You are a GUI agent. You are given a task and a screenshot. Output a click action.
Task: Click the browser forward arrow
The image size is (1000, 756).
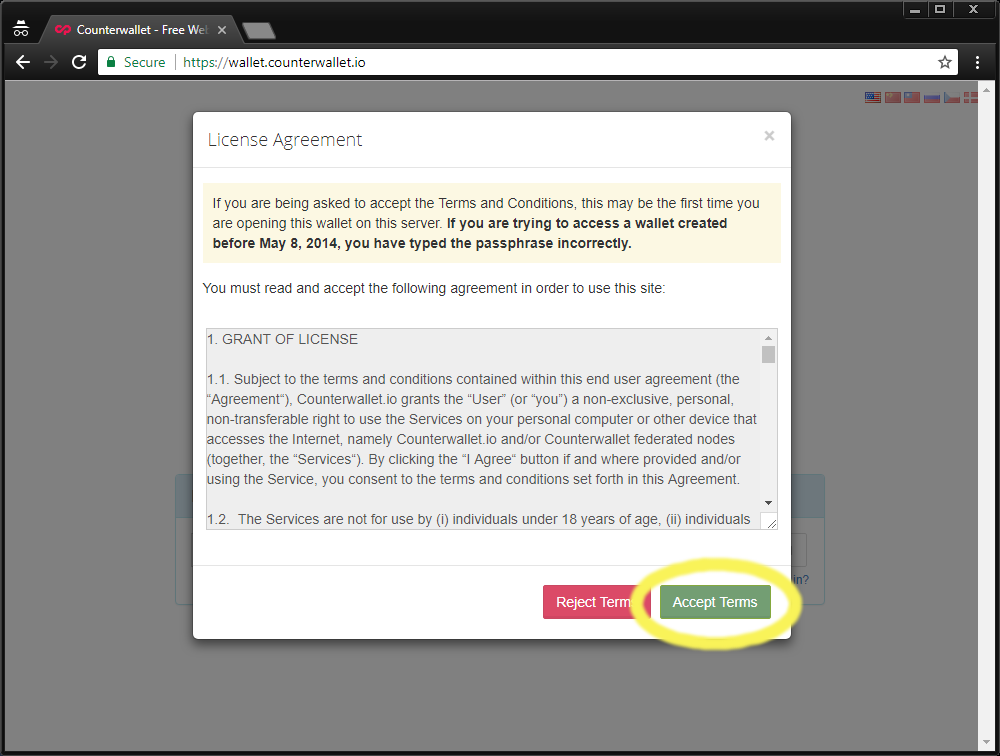(x=51, y=62)
